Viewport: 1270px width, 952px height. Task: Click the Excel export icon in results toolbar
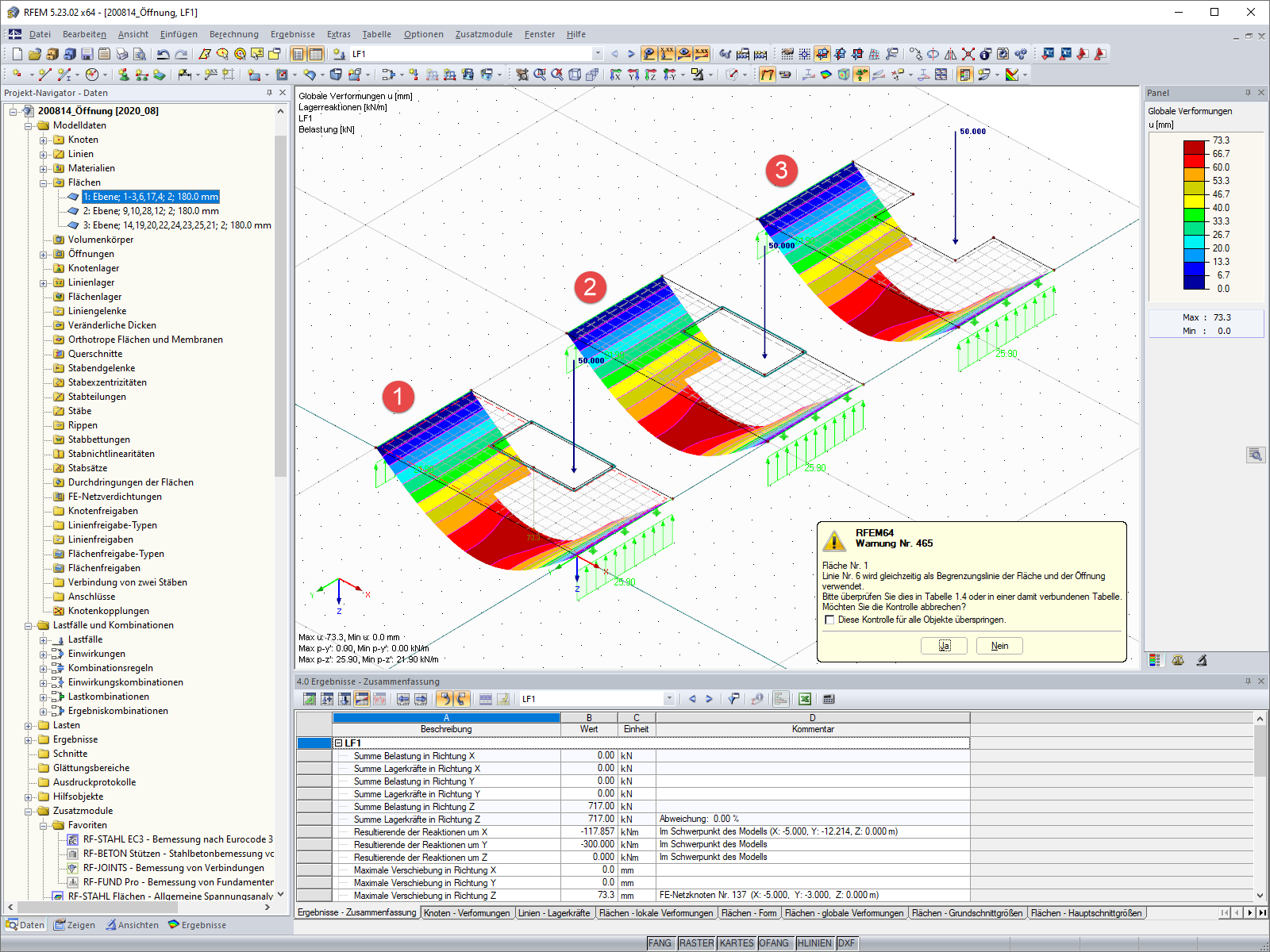[805, 699]
